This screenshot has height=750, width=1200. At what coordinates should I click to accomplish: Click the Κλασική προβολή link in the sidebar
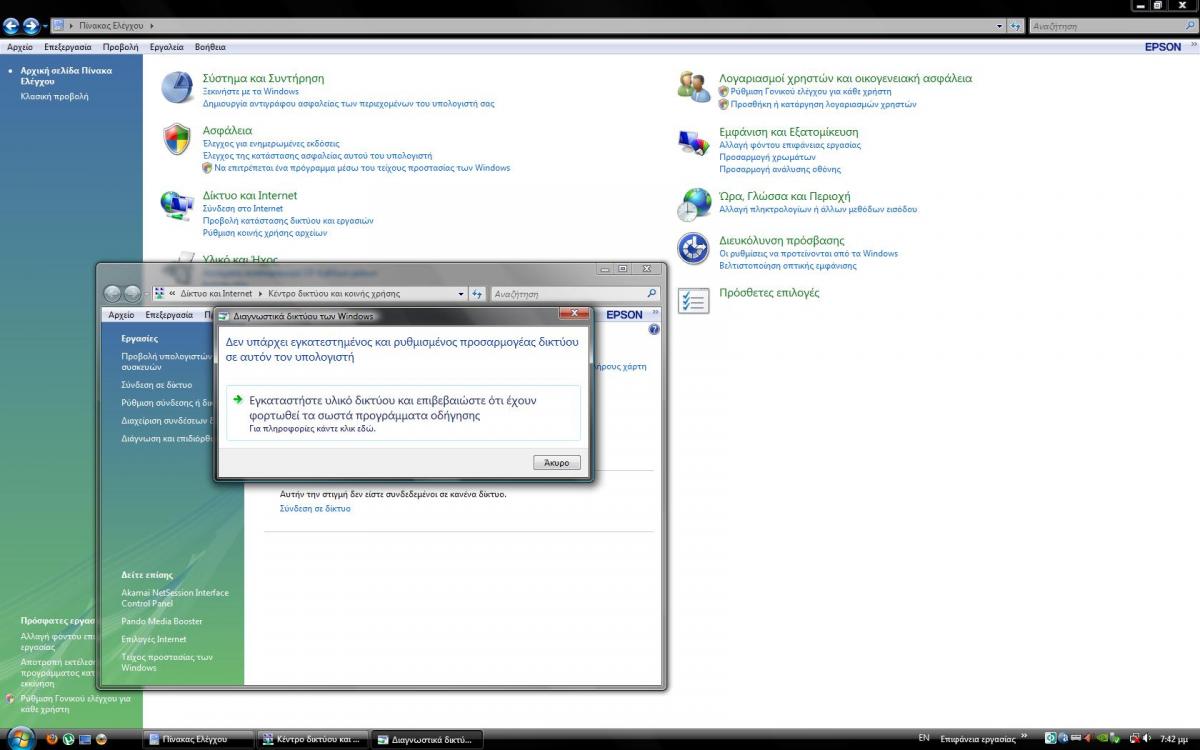pyautogui.click(x=54, y=96)
